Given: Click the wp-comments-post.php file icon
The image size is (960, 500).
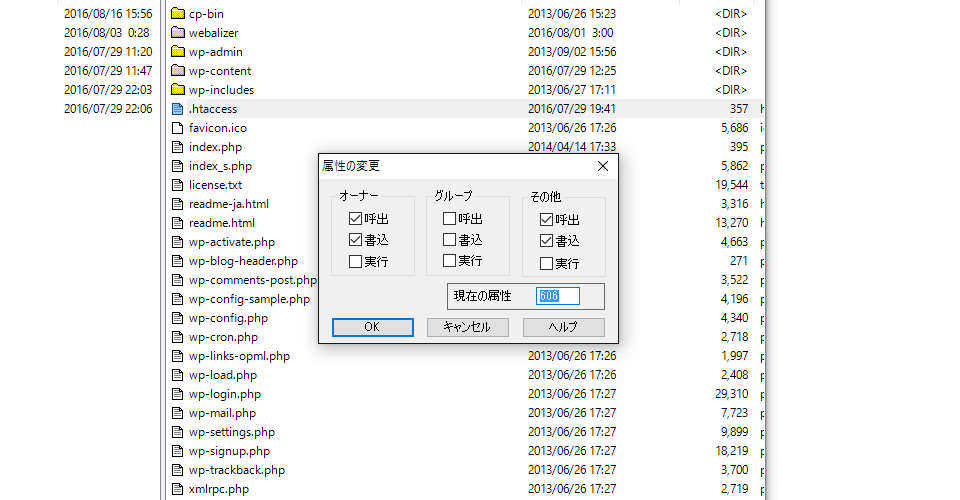Looking at the screenshot, I should click(x=178, y=280).
